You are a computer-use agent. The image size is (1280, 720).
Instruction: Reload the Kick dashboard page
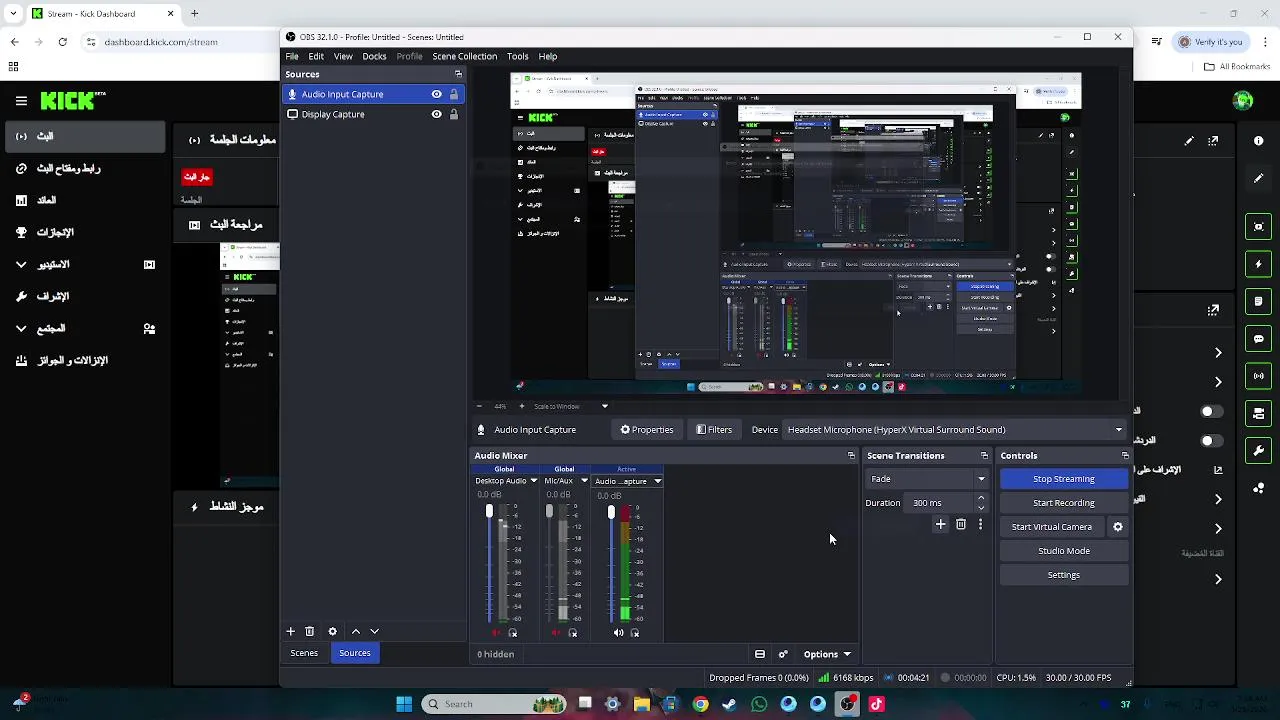[62, 42]
